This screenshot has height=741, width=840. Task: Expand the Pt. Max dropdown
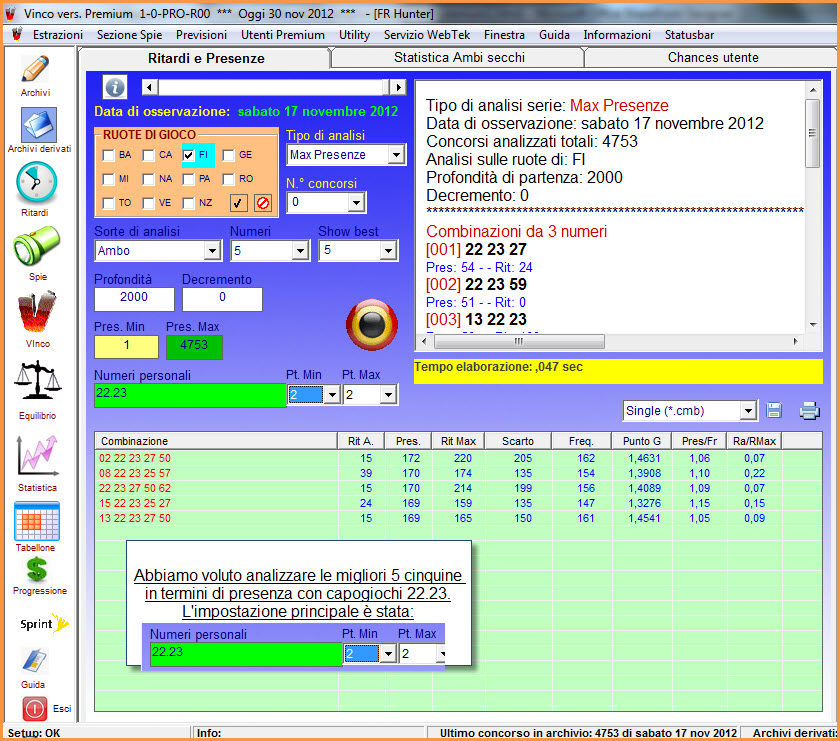click(x=388, y=395)
